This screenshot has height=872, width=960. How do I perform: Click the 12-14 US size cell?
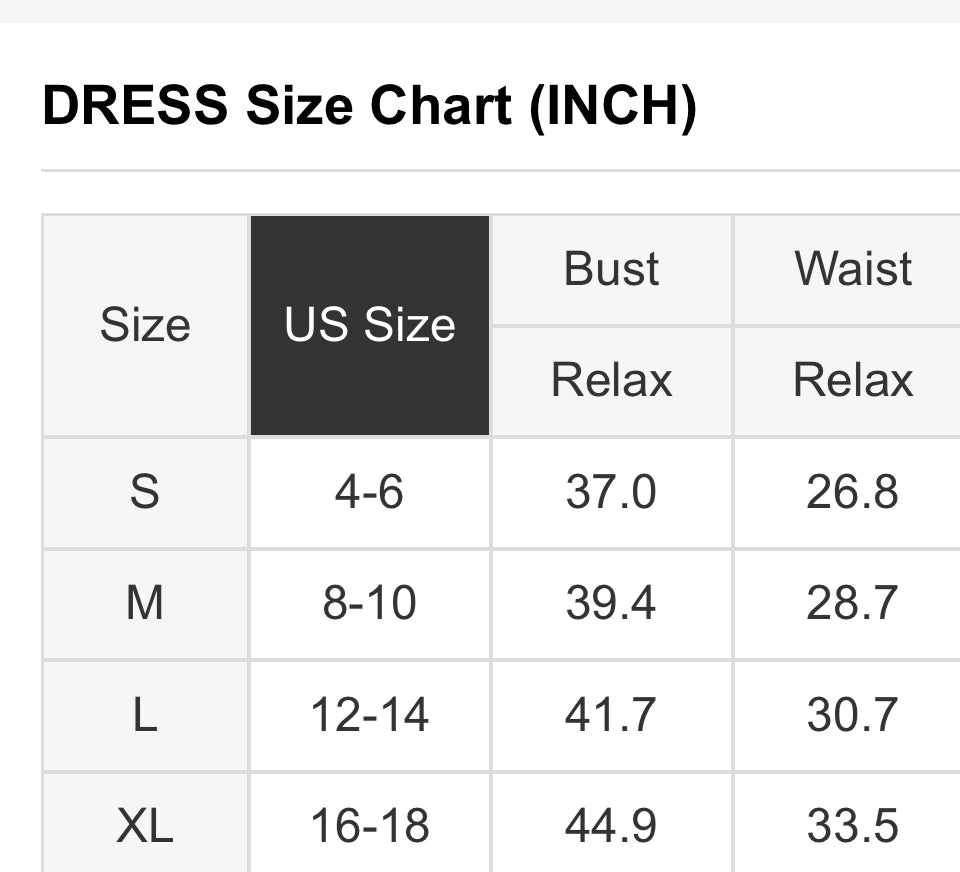click(x=370, y=715)
